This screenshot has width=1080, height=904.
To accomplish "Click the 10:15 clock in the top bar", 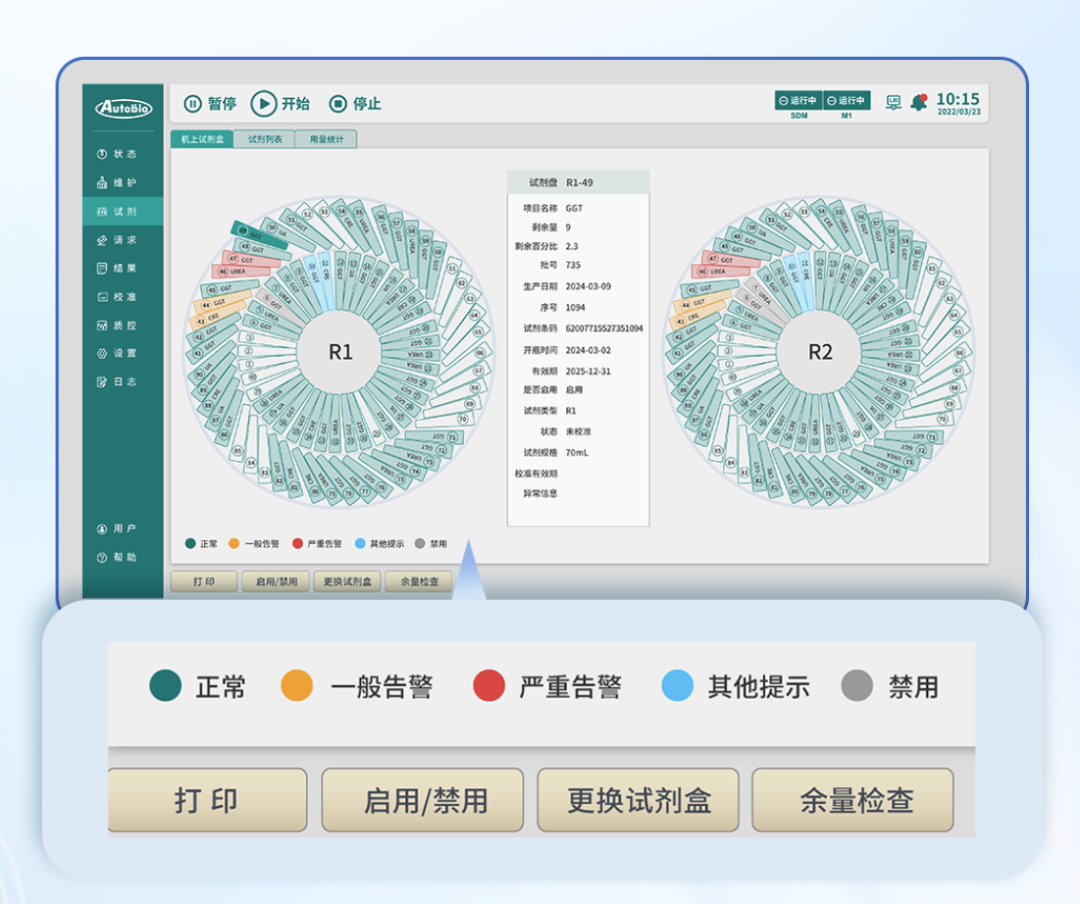I will coord(957,99).
